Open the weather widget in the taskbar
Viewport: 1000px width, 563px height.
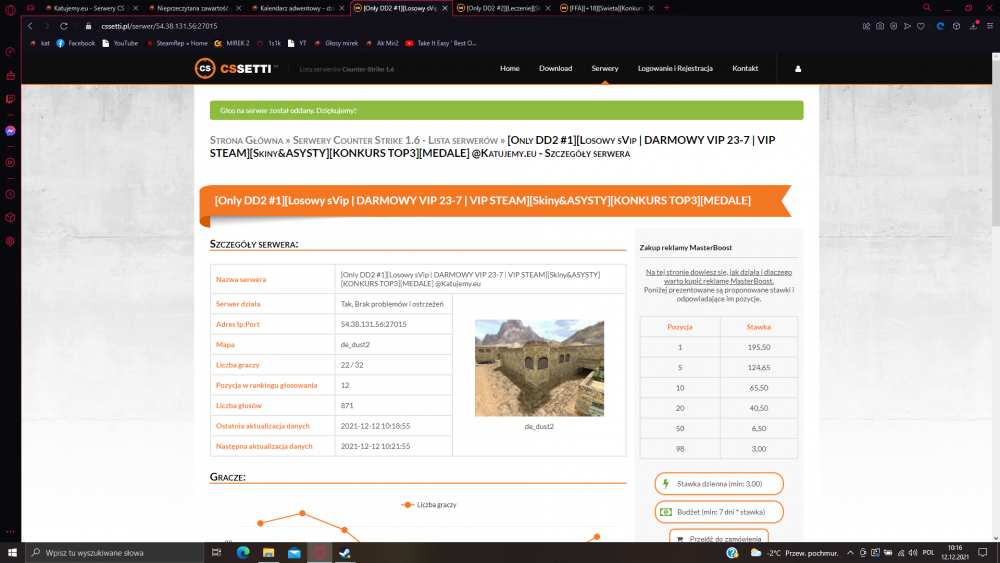(x=793, y=553)
